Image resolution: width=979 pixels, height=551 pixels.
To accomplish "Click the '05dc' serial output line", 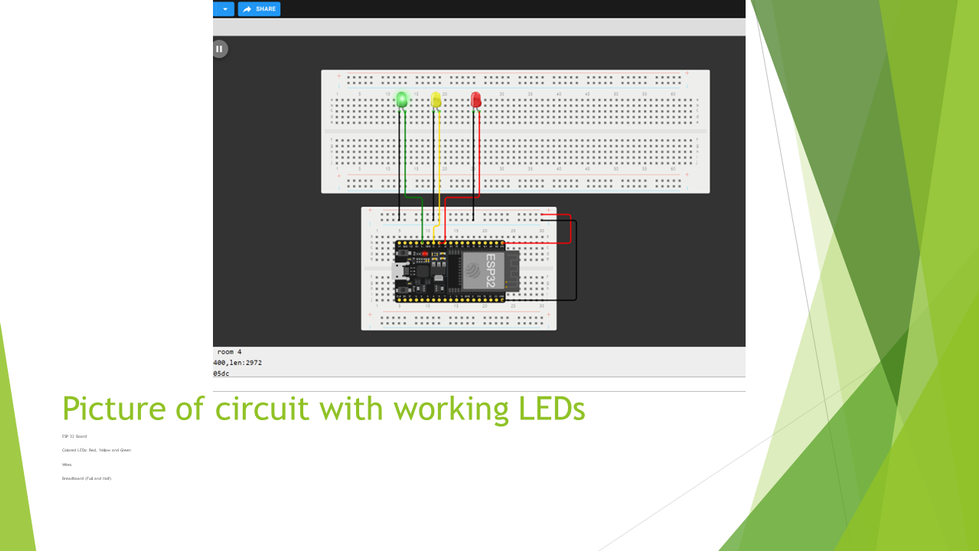I will [x=221, y=374].
